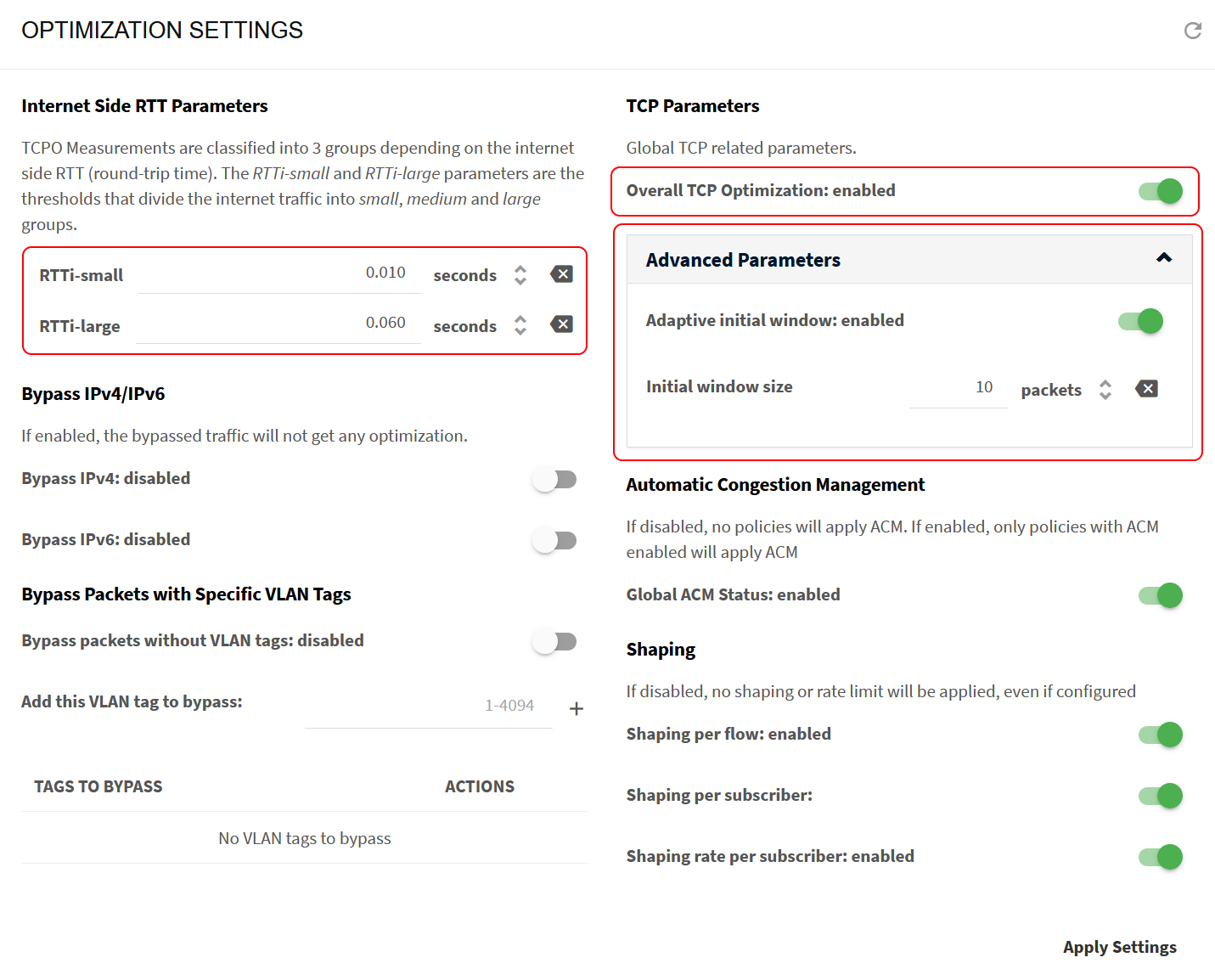Click the RTTi-small value field
This screenshot has width=1215, height=980.
pyautogui.click(x=279, y=273)
